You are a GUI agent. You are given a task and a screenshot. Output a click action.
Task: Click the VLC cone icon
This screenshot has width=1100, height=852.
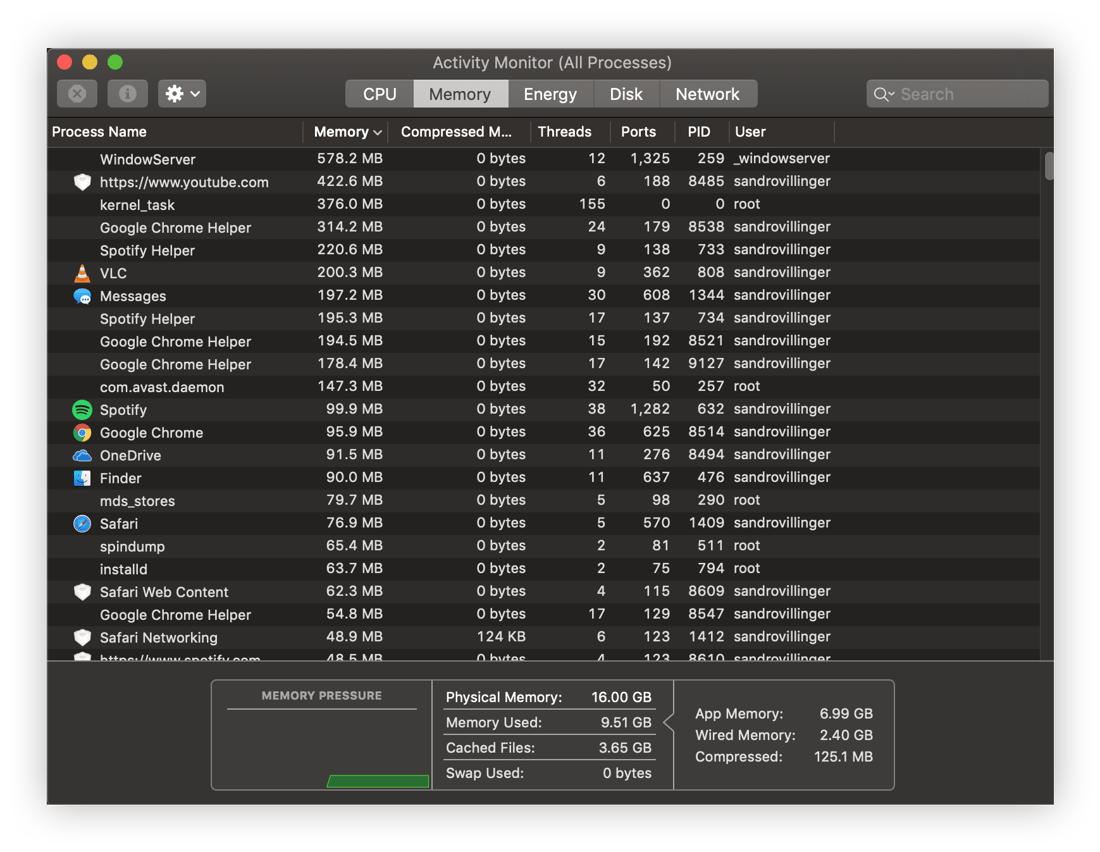tap(82, 272)
